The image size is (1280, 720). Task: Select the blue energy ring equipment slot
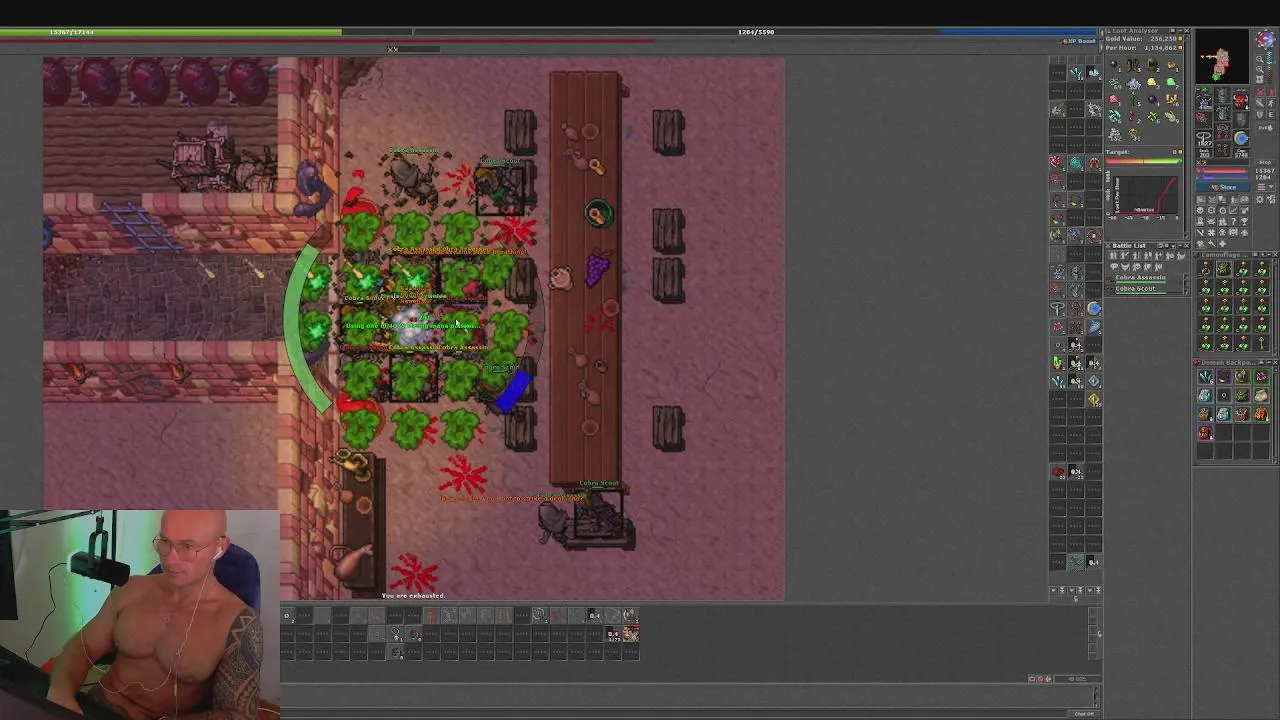1241,138
